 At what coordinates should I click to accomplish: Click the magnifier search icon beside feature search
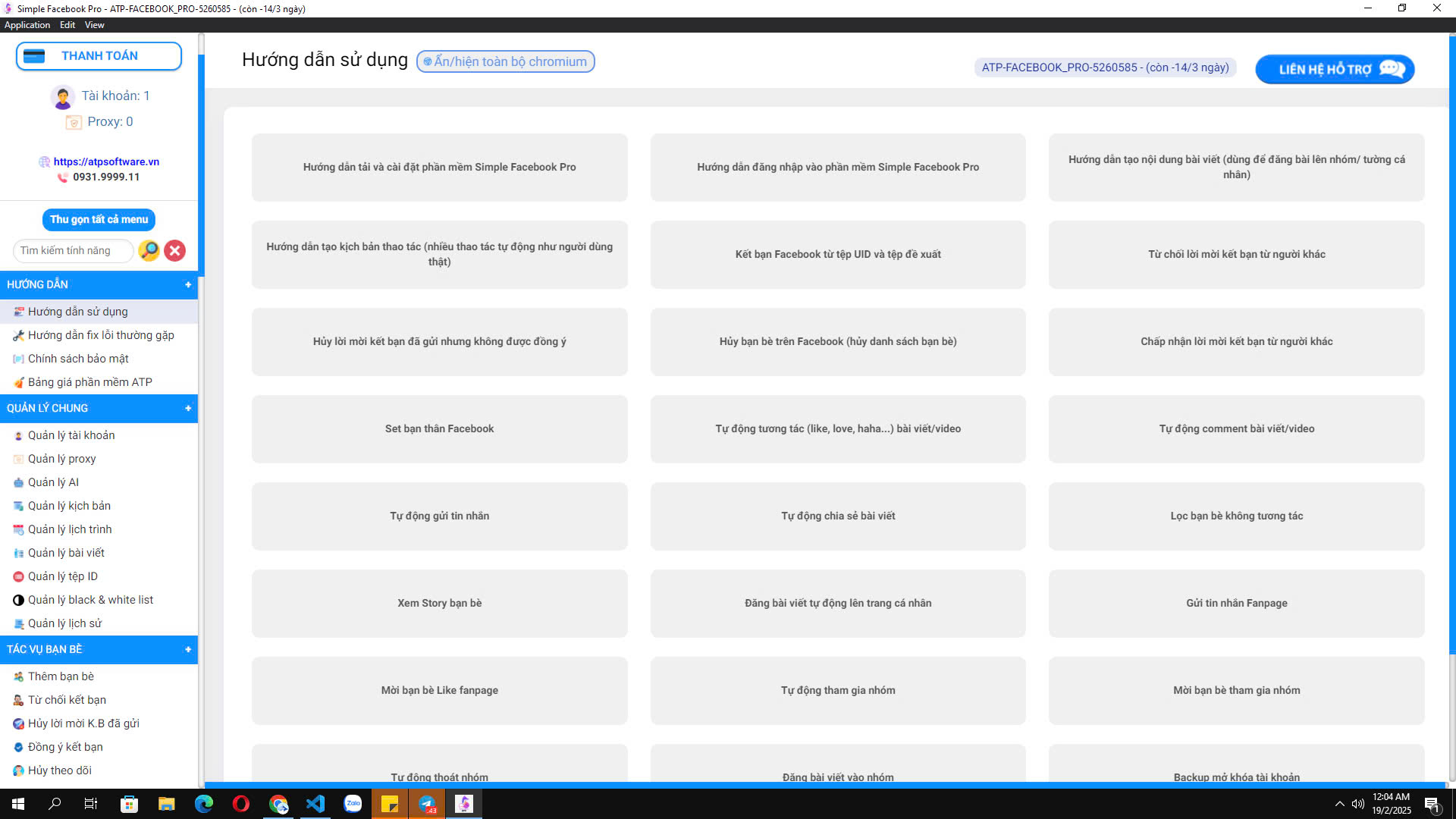[x=149, y=251]
